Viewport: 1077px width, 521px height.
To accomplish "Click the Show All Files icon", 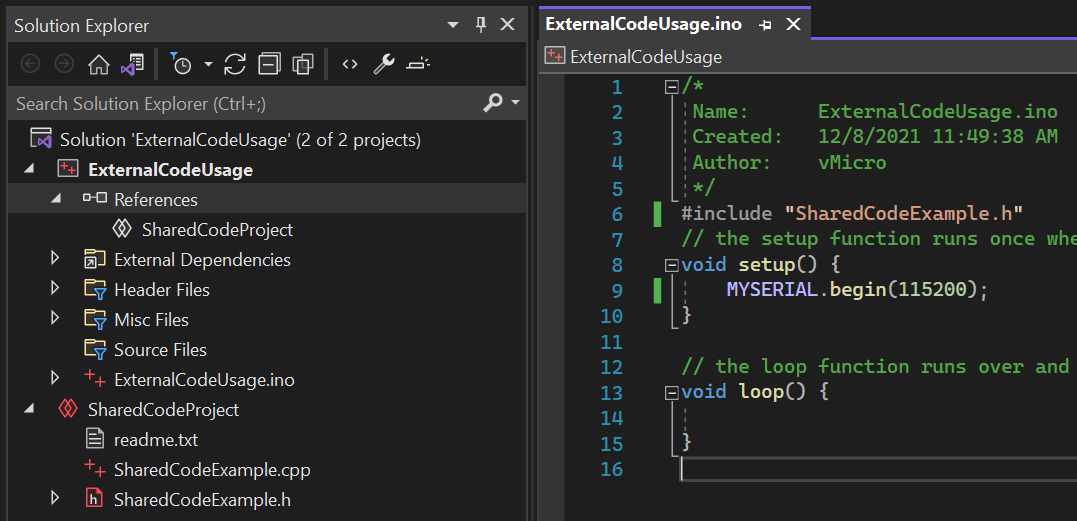I will coord(303,65).
